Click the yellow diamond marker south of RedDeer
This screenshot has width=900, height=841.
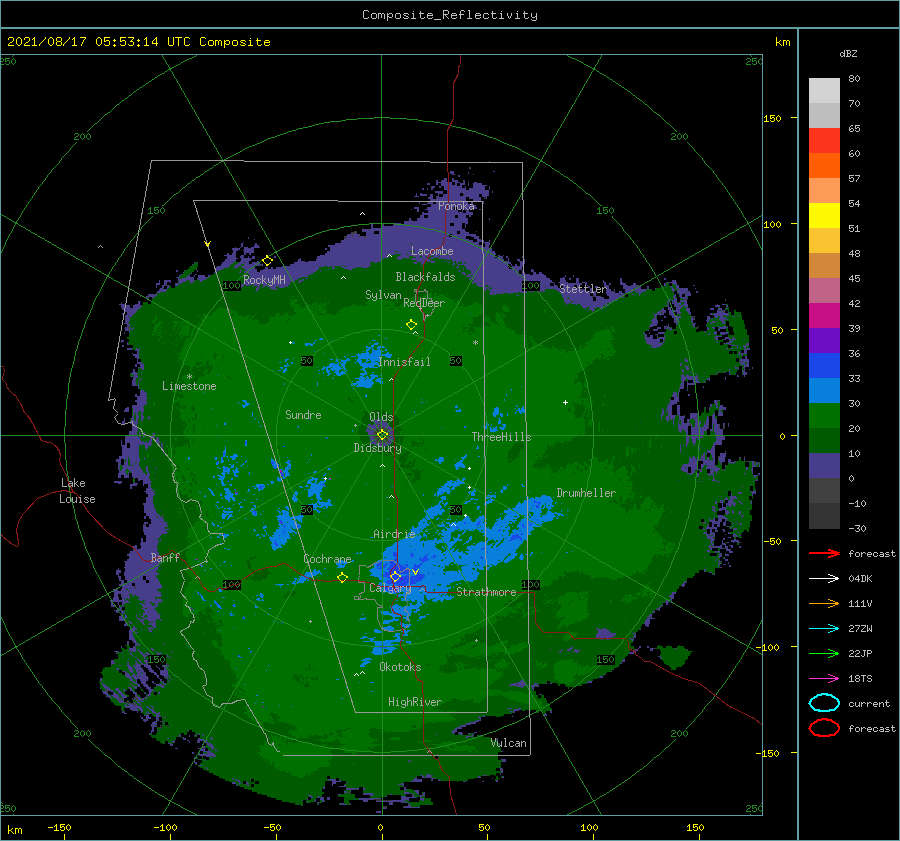point(412,324)
